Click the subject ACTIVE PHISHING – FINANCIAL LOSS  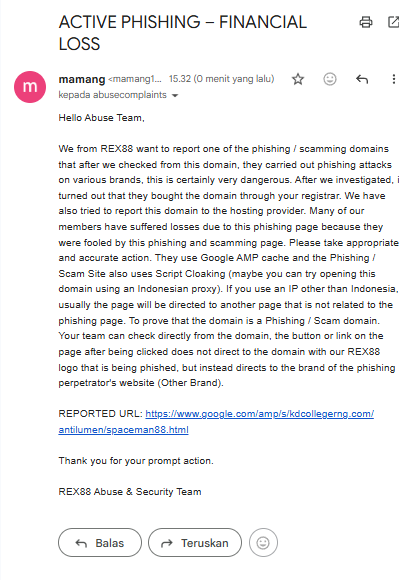[183, 33]
